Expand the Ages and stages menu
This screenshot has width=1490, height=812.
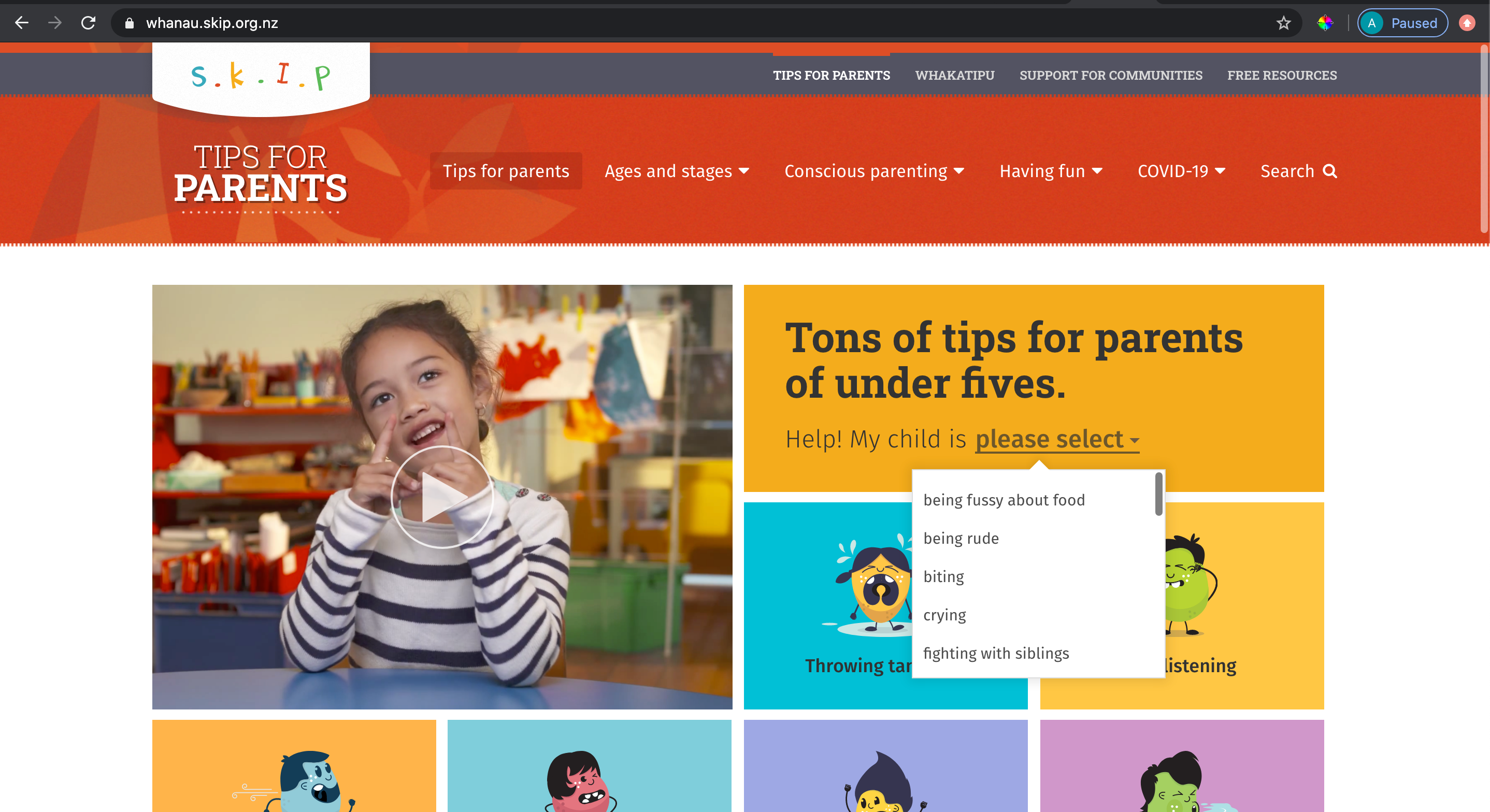(x=677, y=171)
